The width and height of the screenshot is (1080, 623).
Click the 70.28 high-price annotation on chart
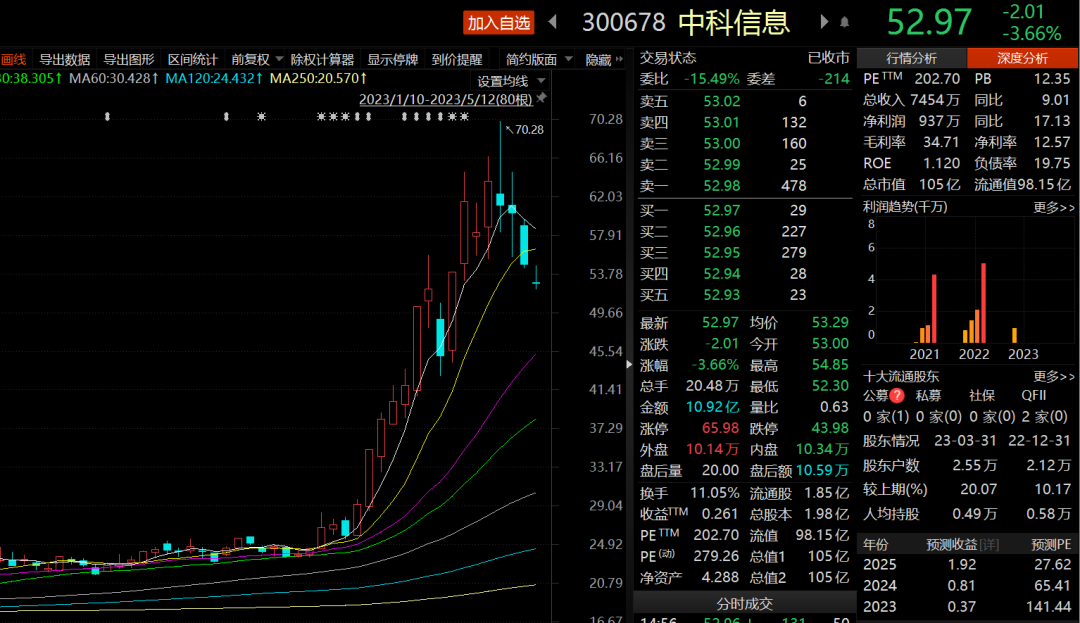click(529, 129)
